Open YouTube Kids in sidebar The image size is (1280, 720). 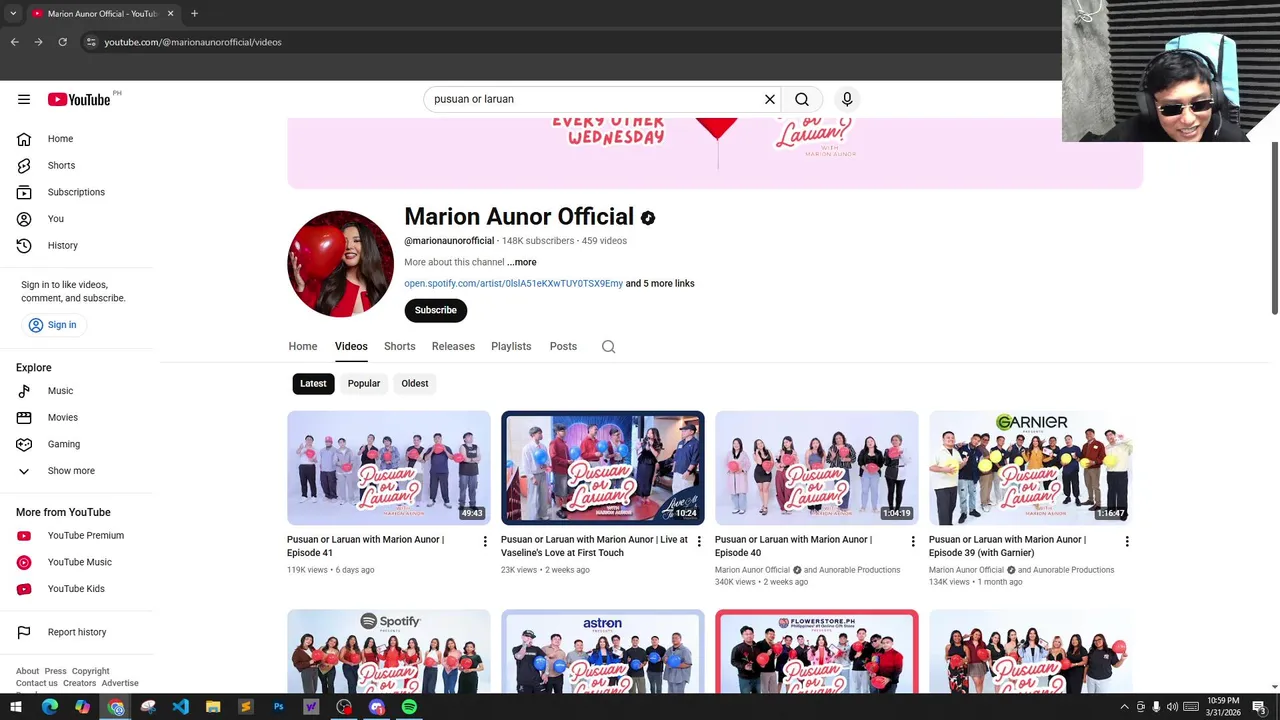[76, 588]
